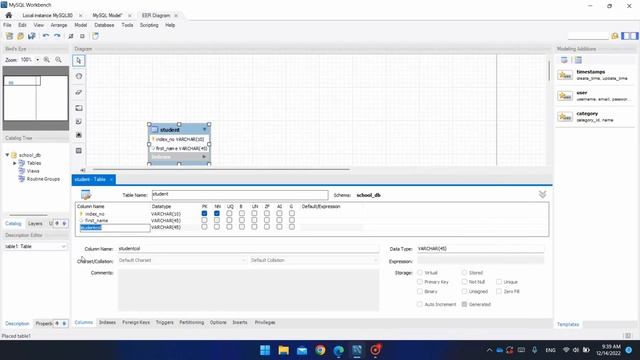640x360 pixels.
Task: Switch to Triggers tab
Action: (x=164, y=322)
